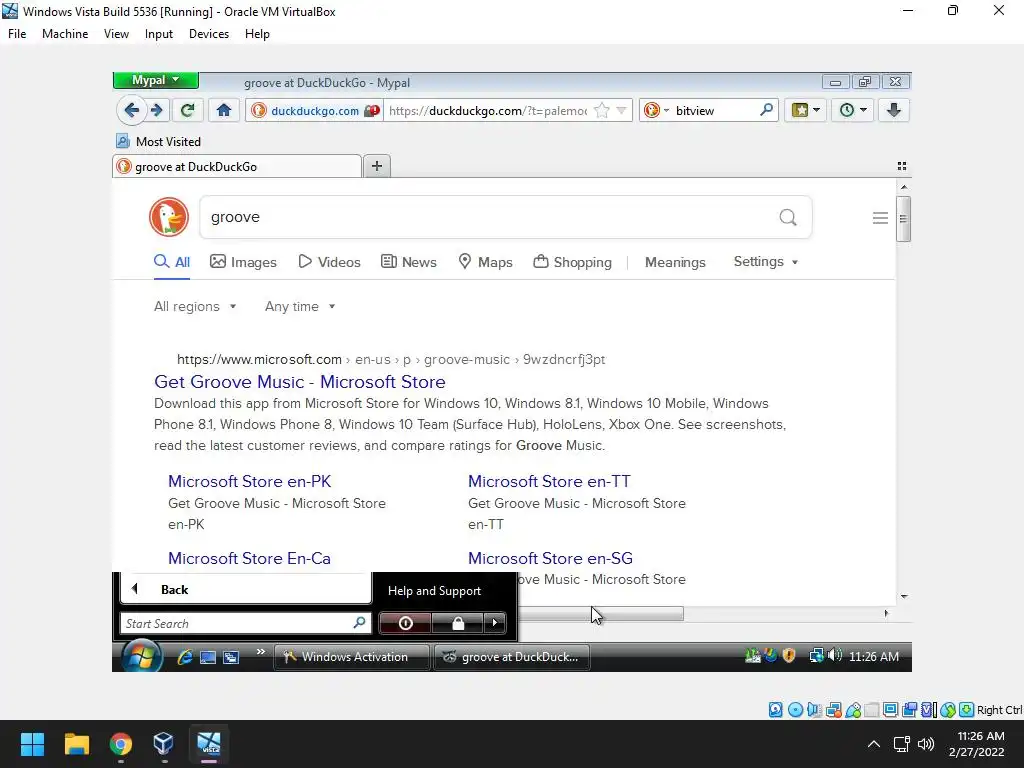Screen dimensions: 1024x768
Task: Expand the Quick Launch overflow chevron
Action: (x=261, y=652)
